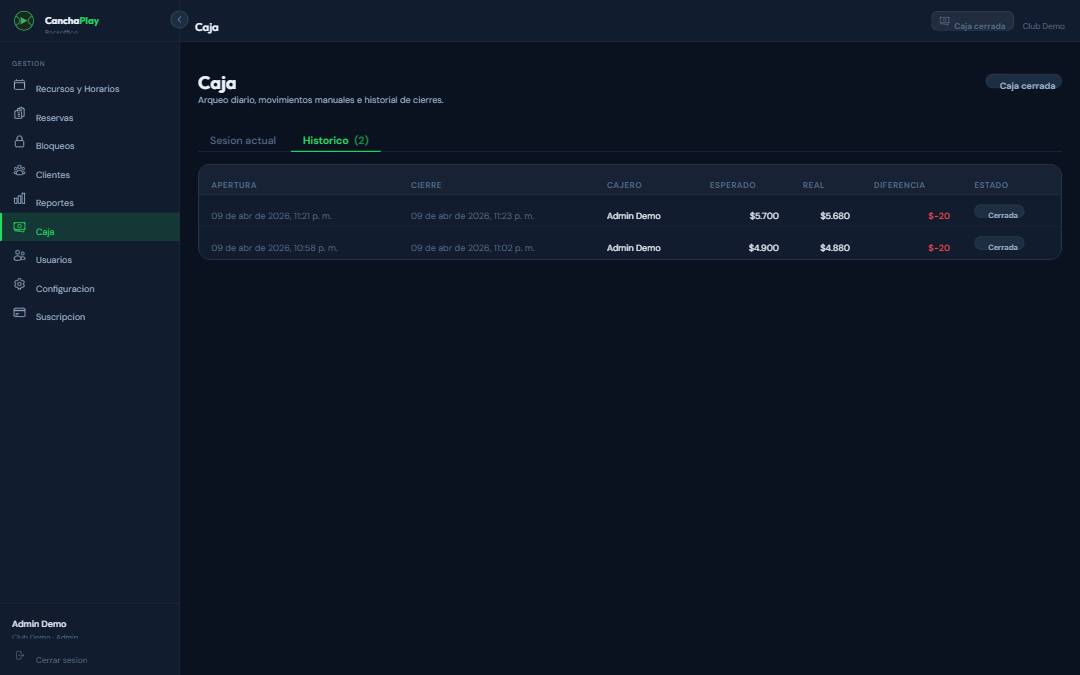Click opening time 10:58 p. m. cell
The image size is (1080, 675).
274,248
